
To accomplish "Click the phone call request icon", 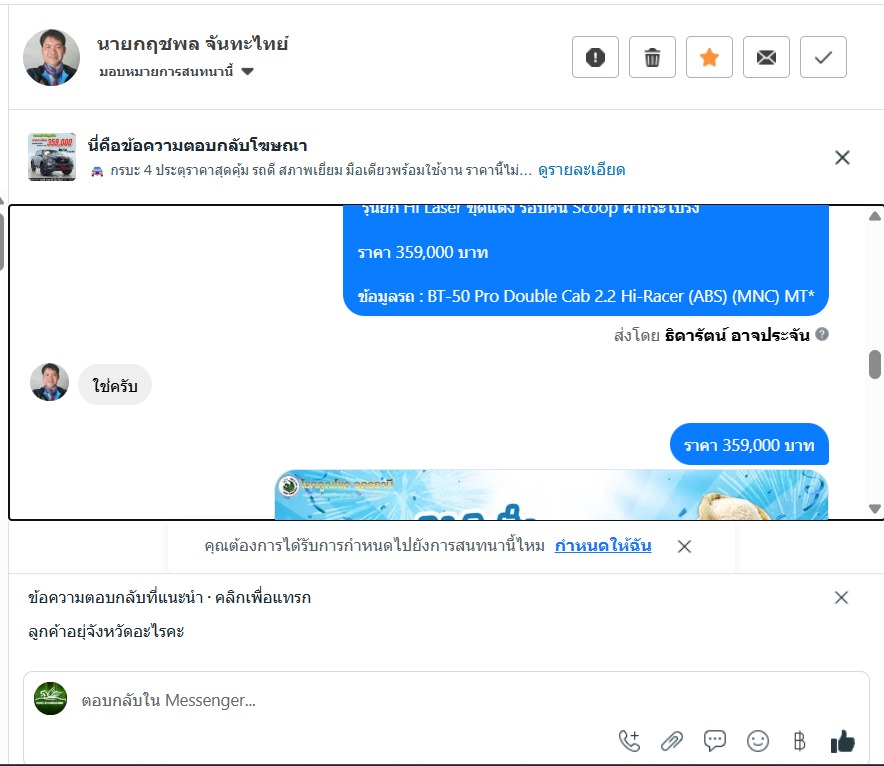I will 629,741.
